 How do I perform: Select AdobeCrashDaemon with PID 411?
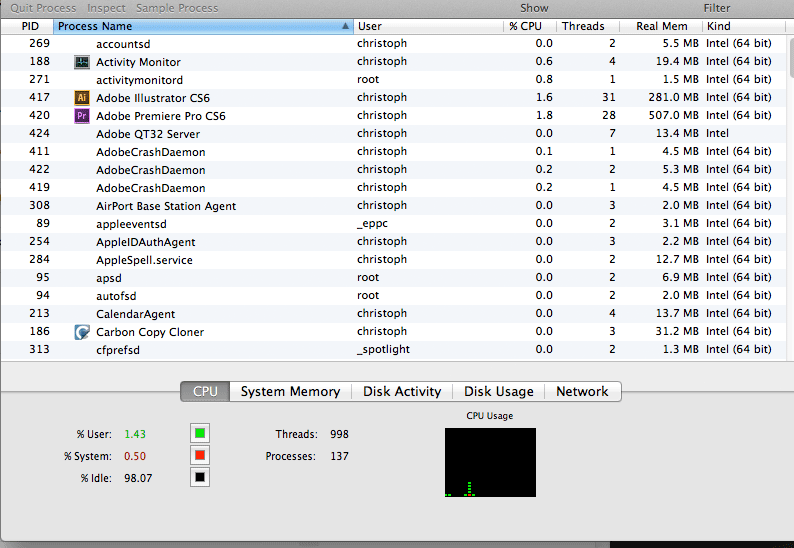point(393,152)
